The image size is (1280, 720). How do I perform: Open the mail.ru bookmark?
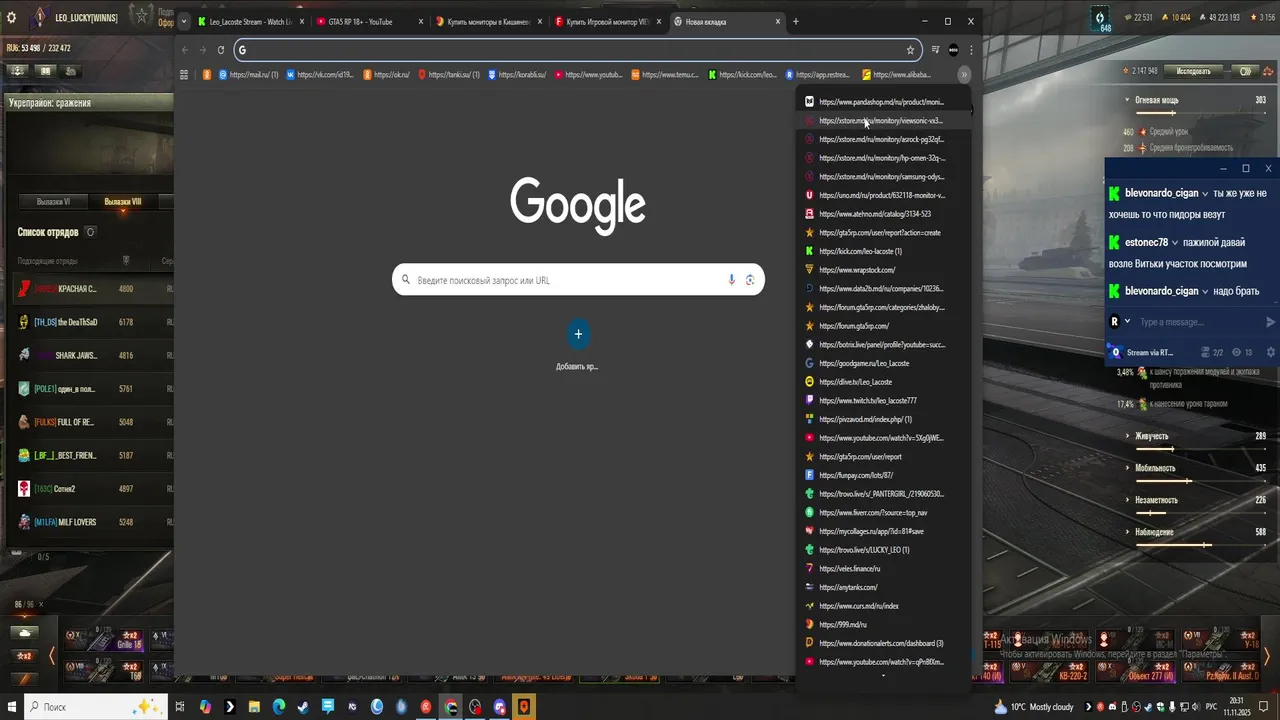(x=248, y=74)
